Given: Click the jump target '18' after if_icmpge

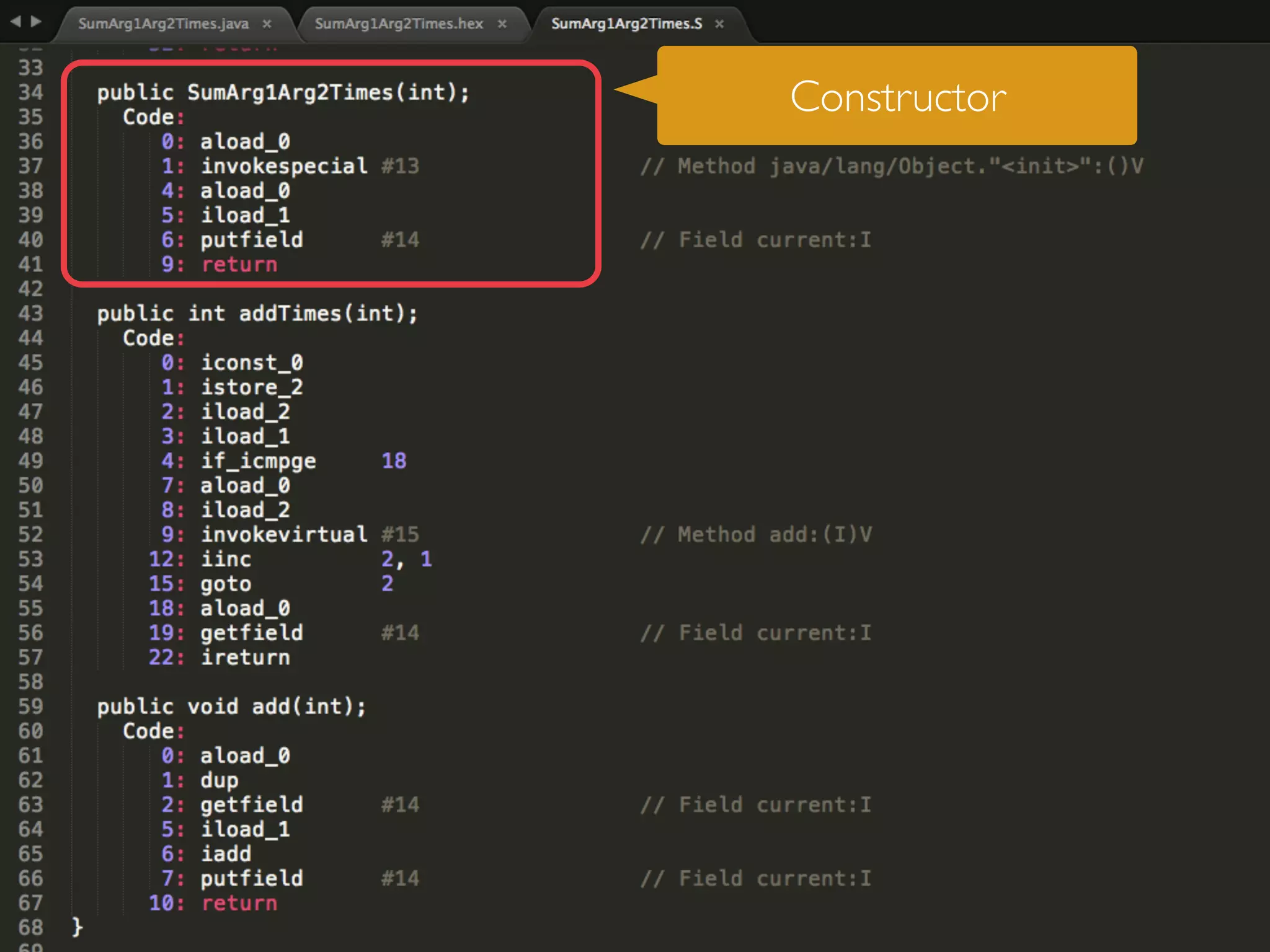Looking at the screenshot, I should 394,461.
